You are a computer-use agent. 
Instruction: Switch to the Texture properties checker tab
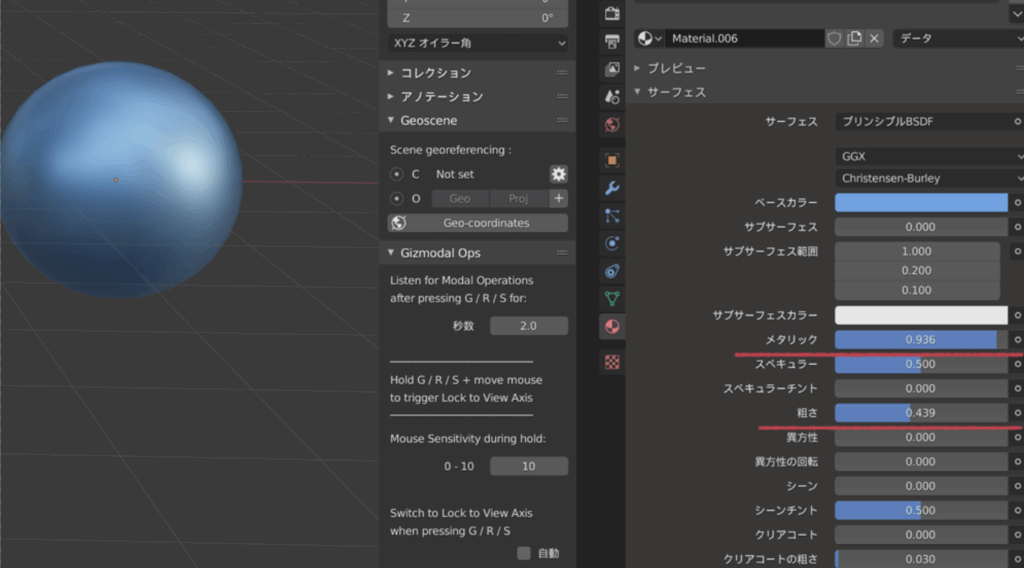click(x=613, y=362)
